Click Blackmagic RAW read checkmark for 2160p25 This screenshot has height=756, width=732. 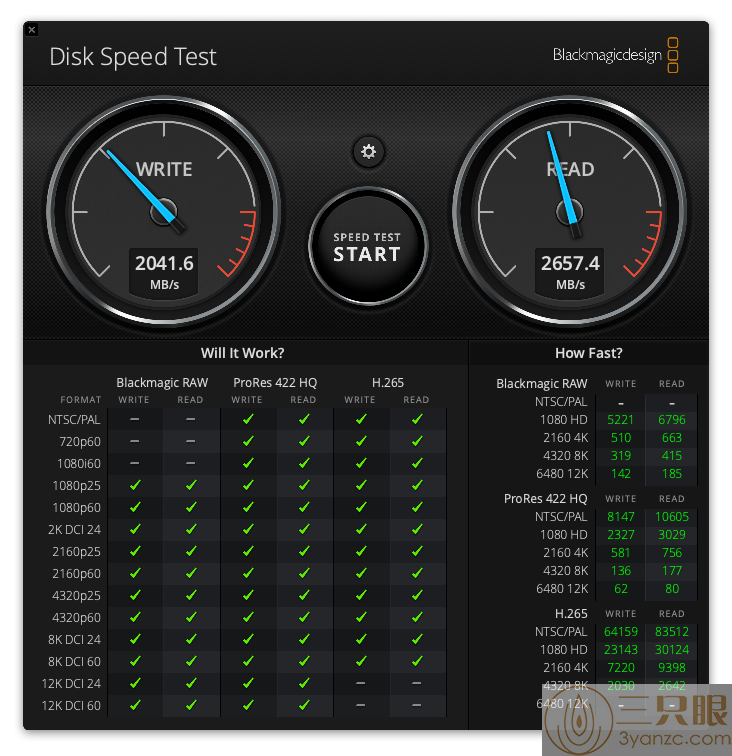pyautogui.click(x=191, y=551)
